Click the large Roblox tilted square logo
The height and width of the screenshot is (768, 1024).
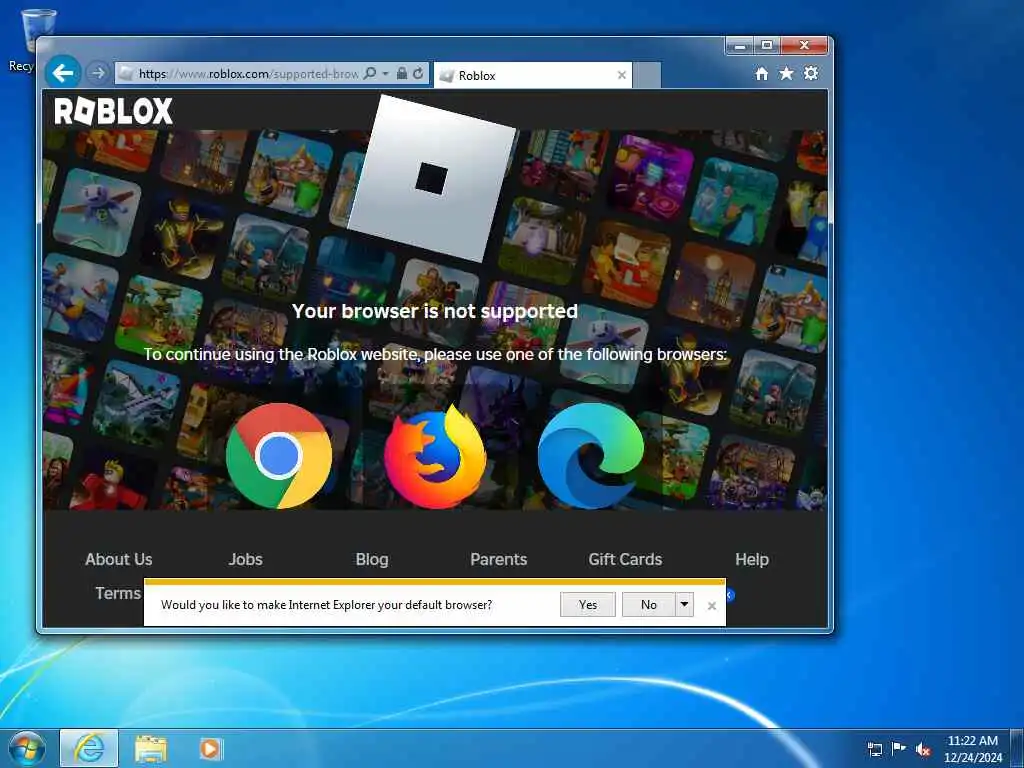tap(432, 178)
